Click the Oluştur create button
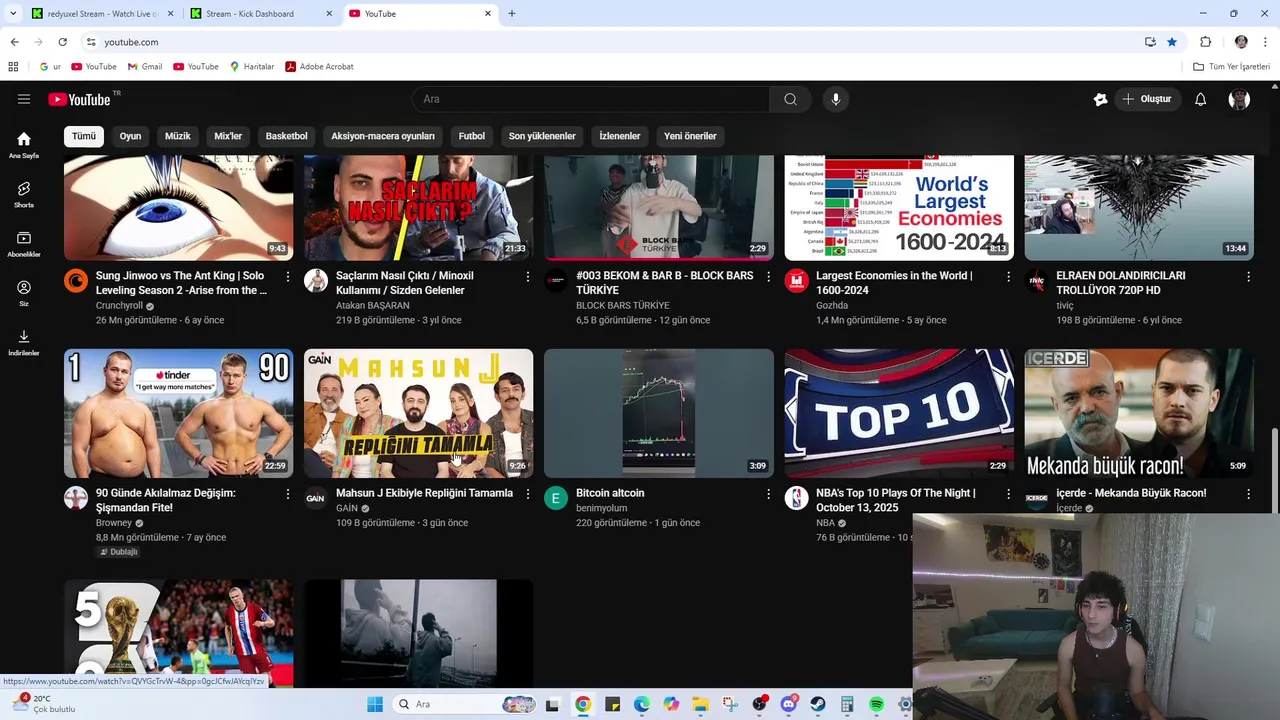This screenshot has height=720, width=1280. (1147, 99)
